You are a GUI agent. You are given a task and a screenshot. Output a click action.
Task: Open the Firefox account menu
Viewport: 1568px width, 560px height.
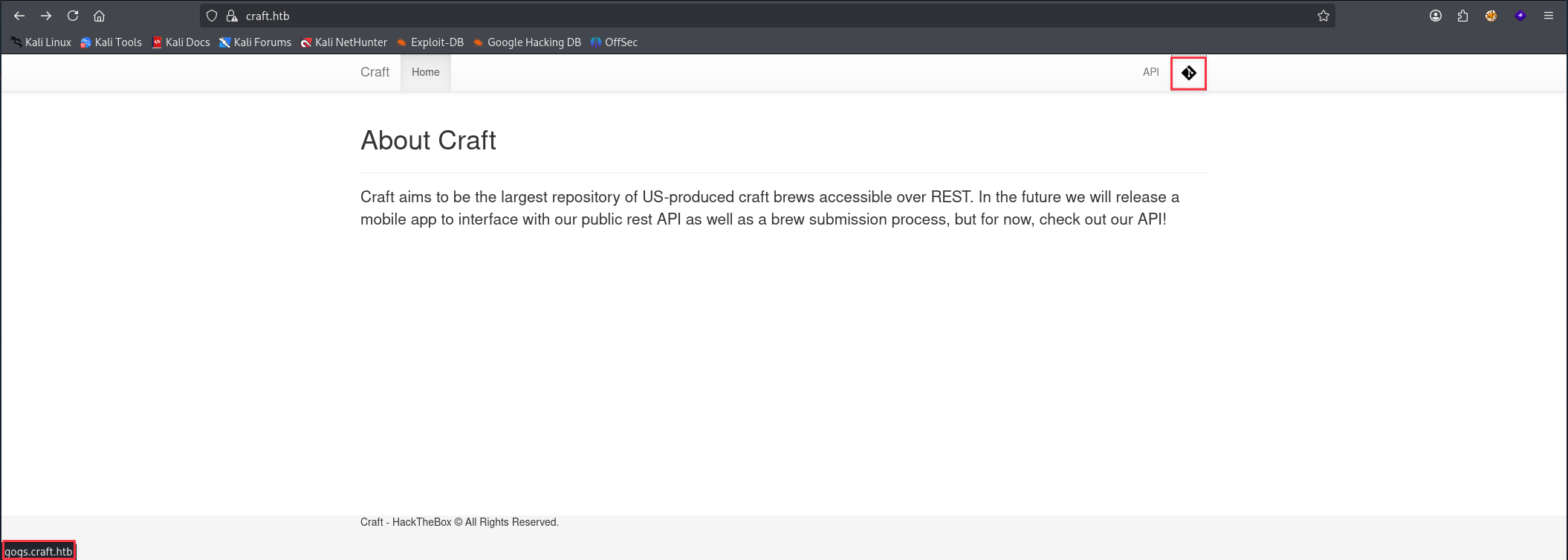[x=1436, y=16]
